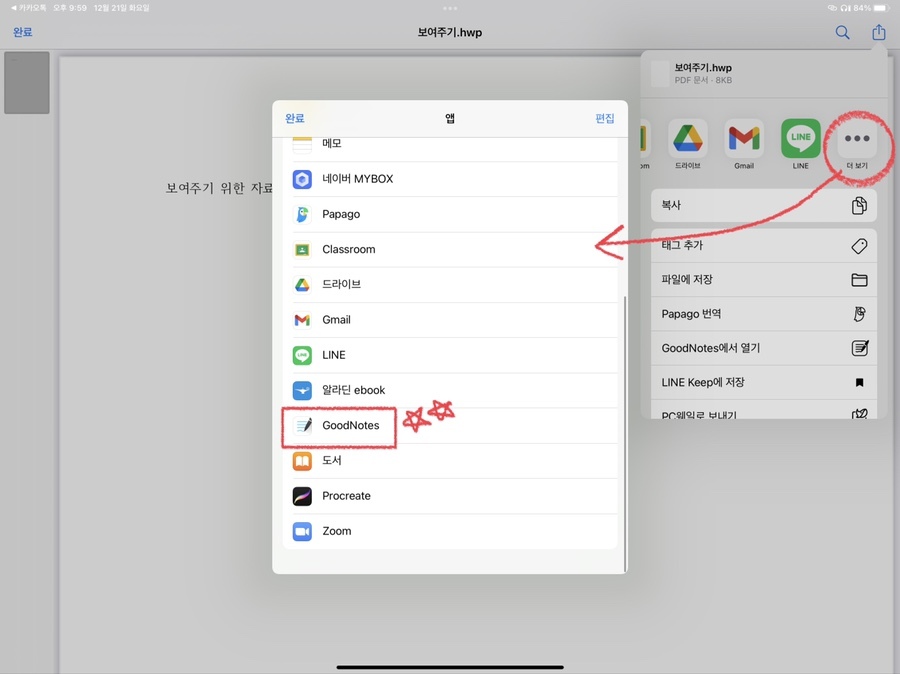Choose the Procreate app icon
Image resolution: width=900 pixels, height=674 pixels.
(x=302, y=496)
